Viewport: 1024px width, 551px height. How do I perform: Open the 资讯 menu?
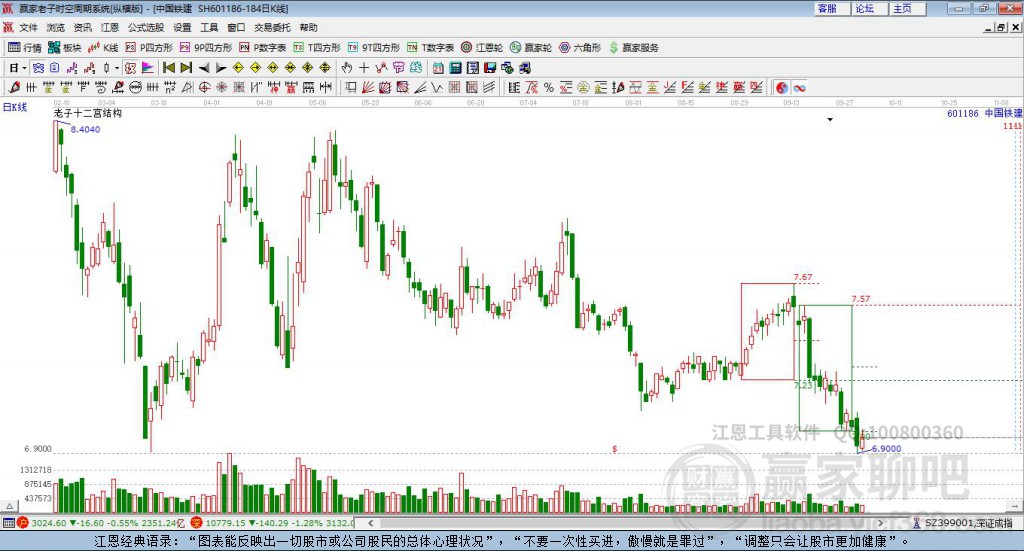point(82,27)
